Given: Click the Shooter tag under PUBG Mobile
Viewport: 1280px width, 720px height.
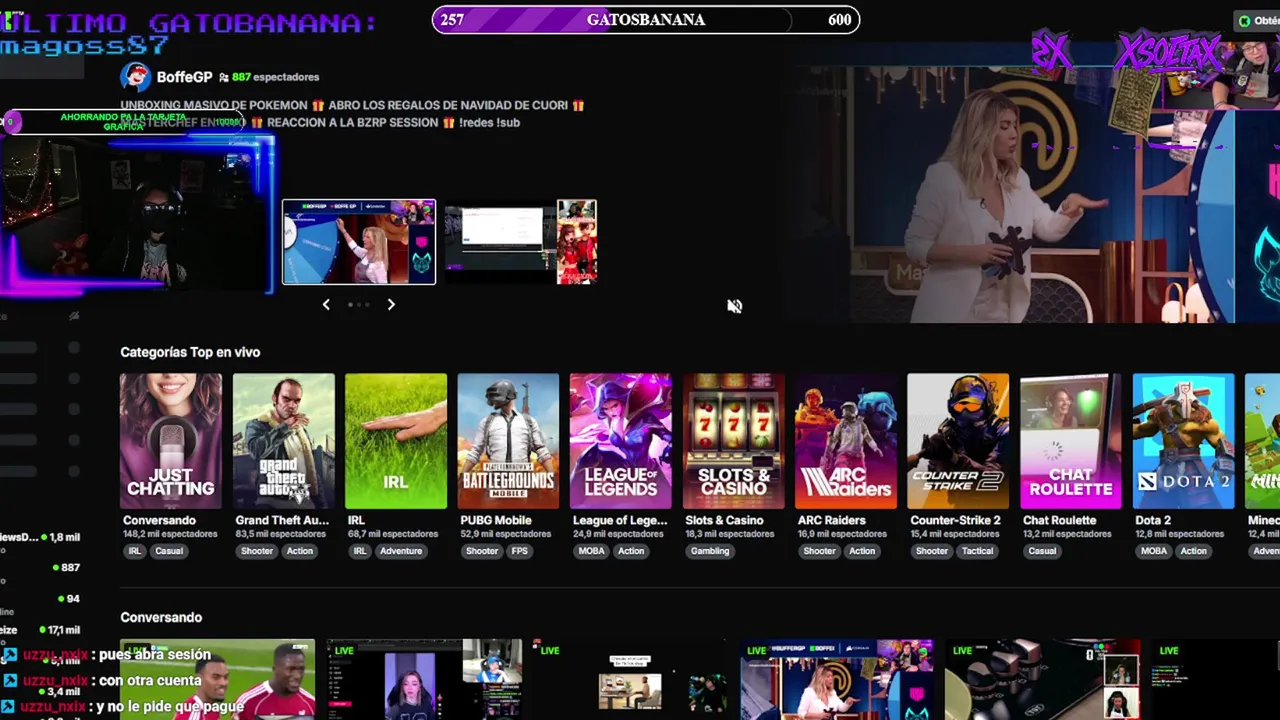Looking at the screenshot, I should 482,551.
